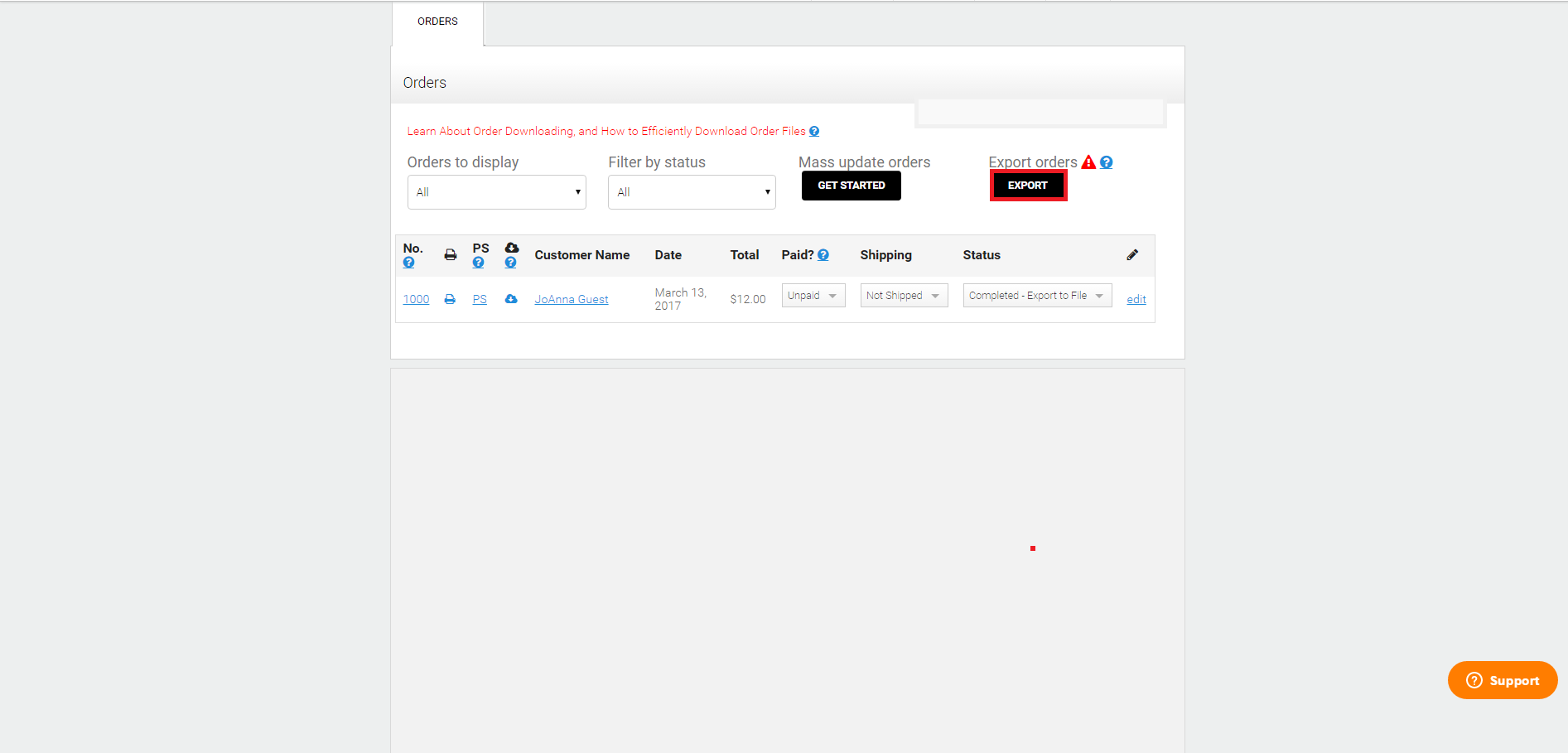Click the help icon under No. column
Viewport: 1568px width, 753px height.
(408, 263)
